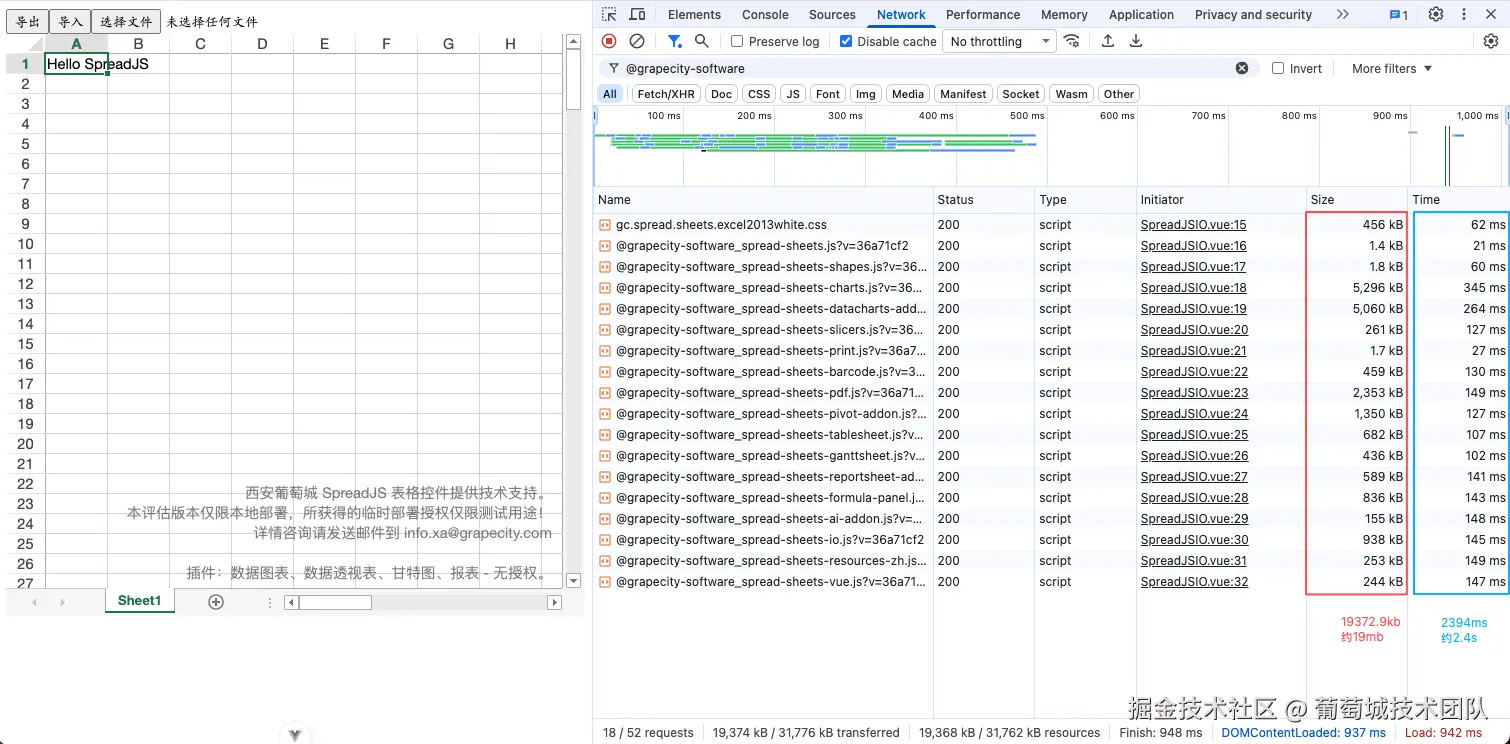Open the Sources tab
The image size is (1510, 744).
click(832, 14)
